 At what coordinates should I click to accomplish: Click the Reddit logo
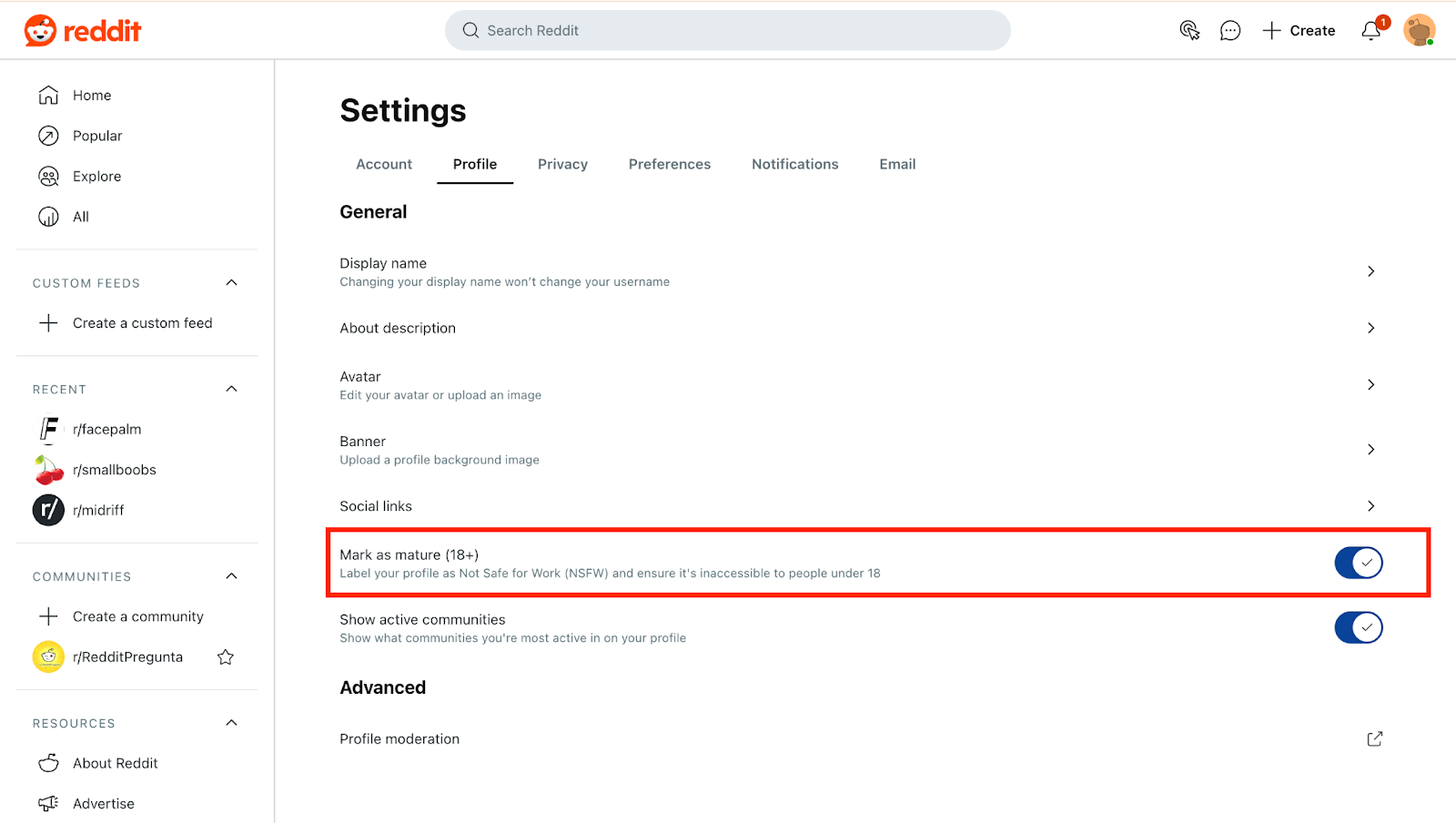83,31
